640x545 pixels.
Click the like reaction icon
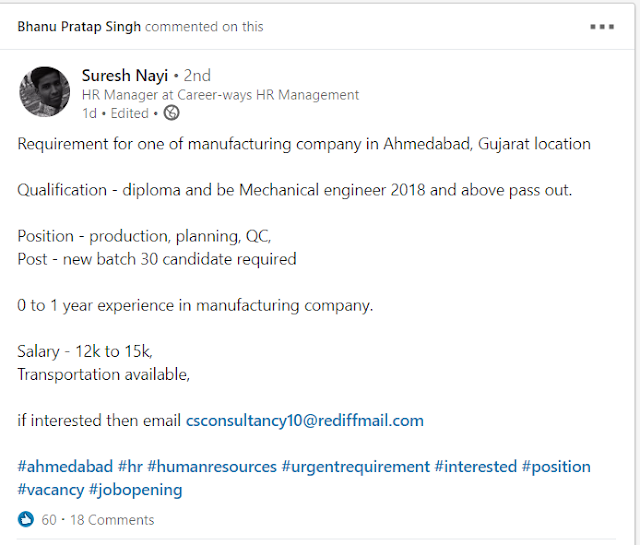[26, 520]
